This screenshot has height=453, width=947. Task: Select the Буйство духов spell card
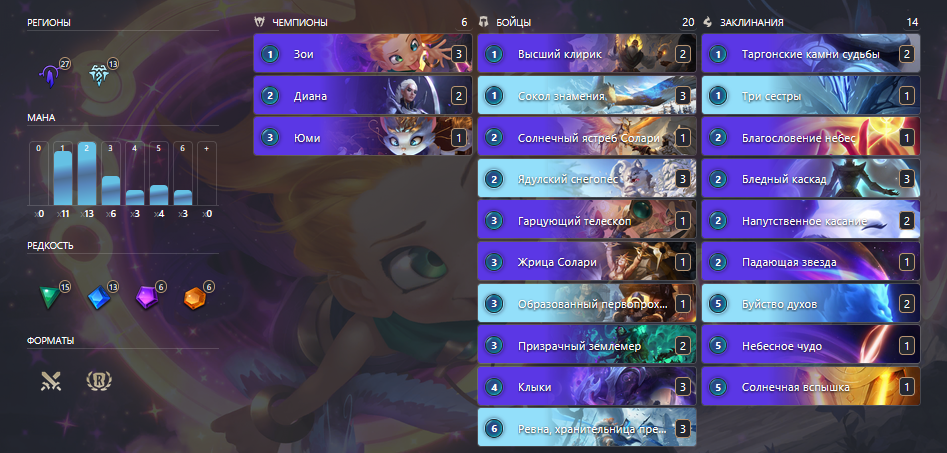[x=811, y=304]
